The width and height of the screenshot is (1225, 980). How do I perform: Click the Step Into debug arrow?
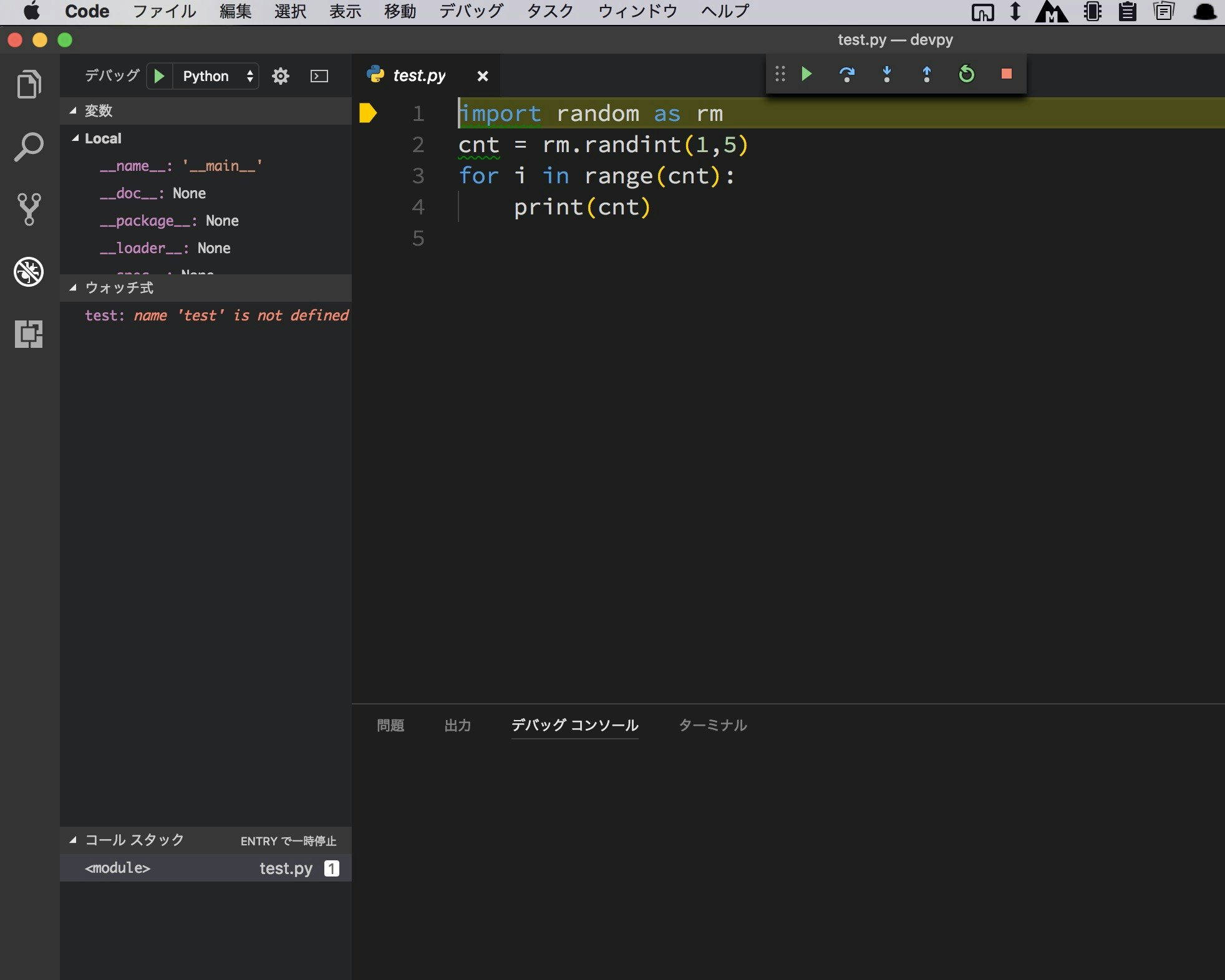pyautogui.click(x=886, y=75)
